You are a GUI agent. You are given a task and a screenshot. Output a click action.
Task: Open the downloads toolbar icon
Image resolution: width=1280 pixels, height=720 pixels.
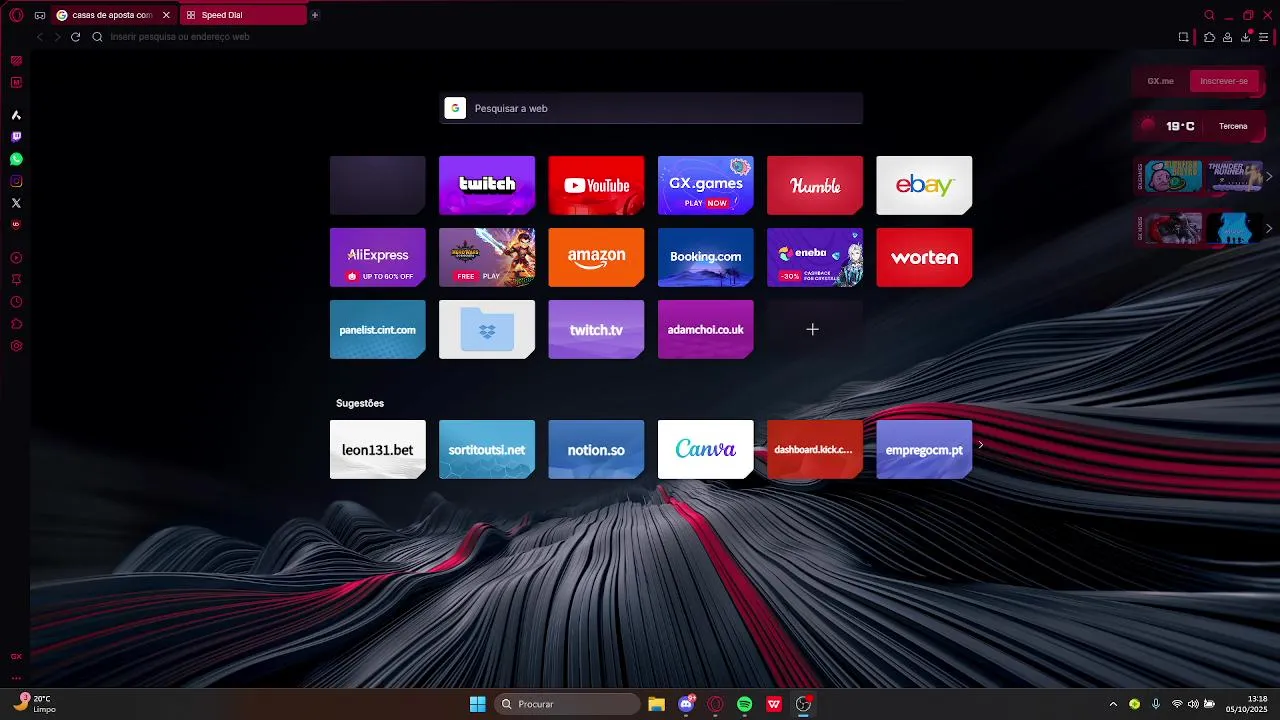[x=1245, y=37]
